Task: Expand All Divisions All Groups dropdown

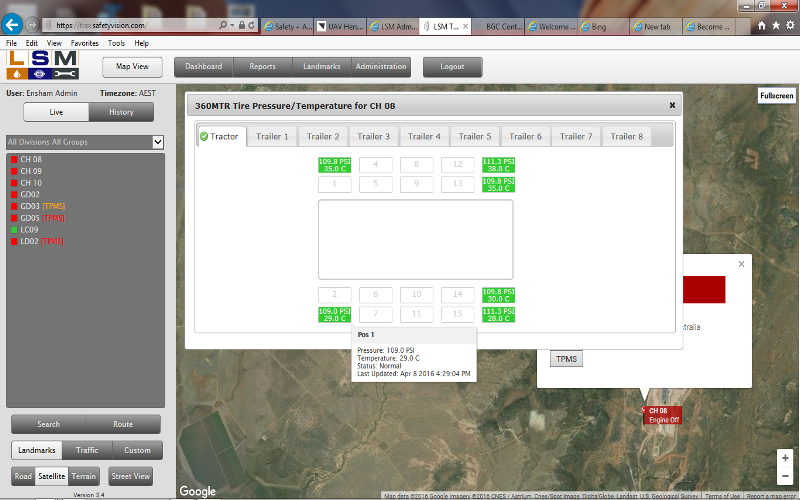Action: [157, 143]
